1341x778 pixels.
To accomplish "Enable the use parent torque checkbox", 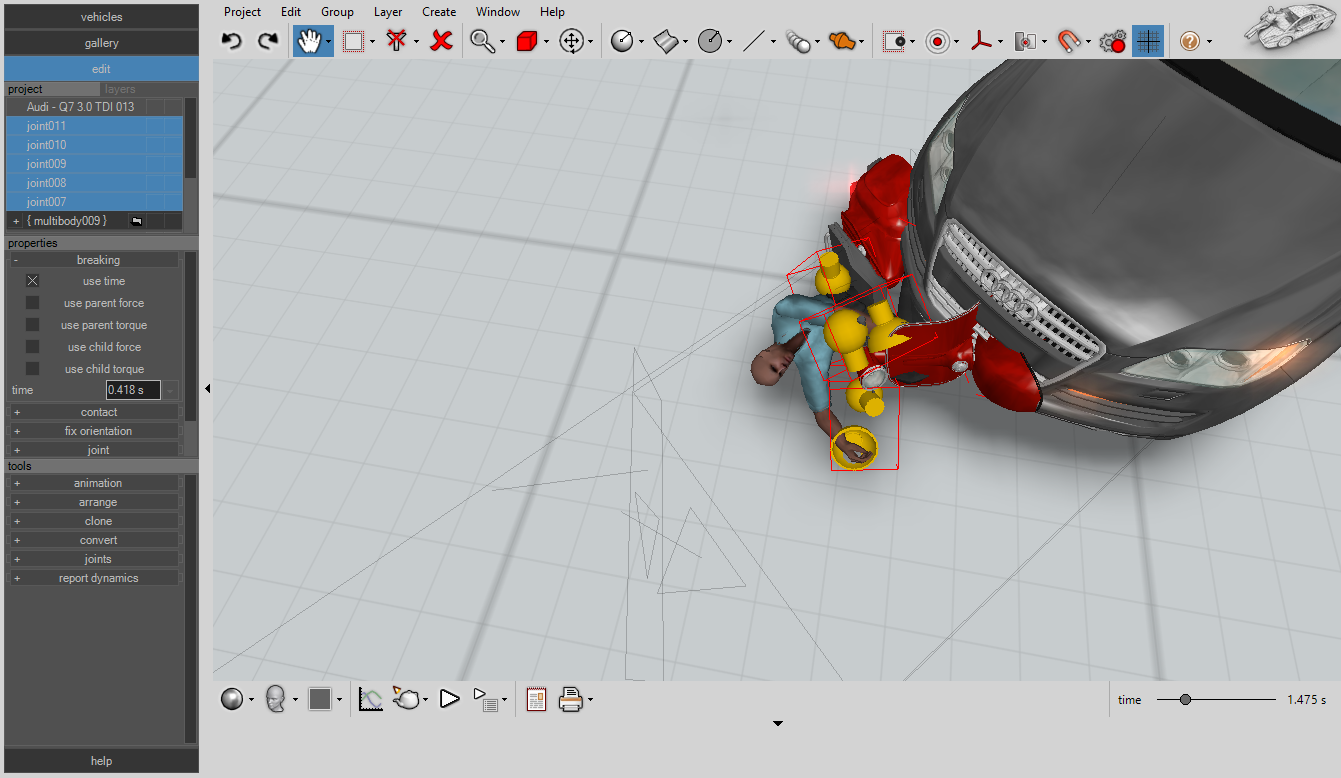I will point(32,325).
